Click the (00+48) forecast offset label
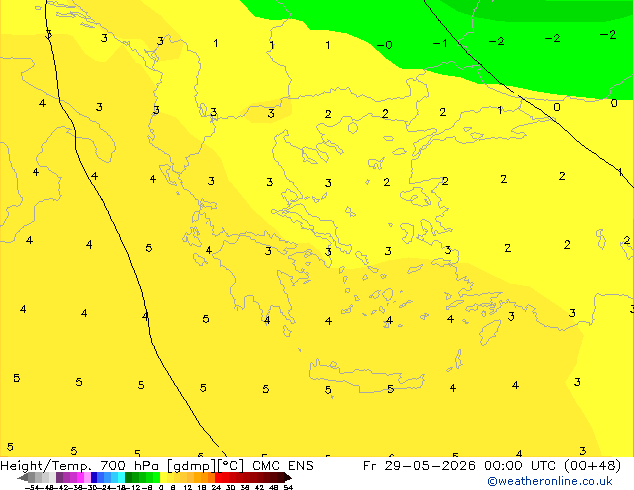Image resolution: width=634 pixels, height=490 pixels. coord(592,466)
